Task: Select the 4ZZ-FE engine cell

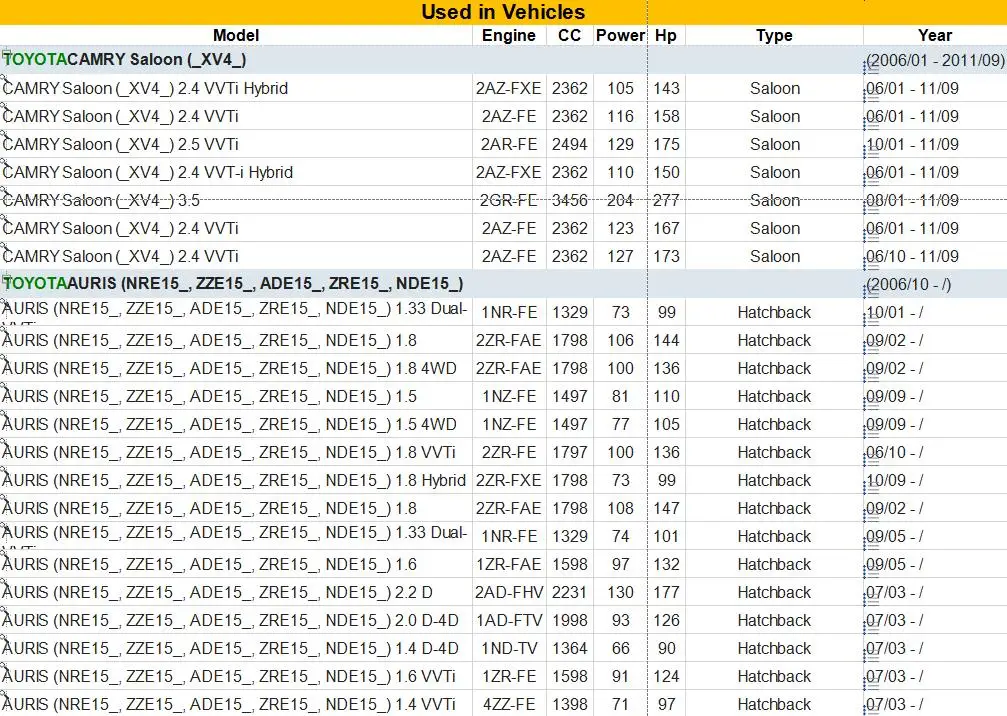Action: pos(509,704)
